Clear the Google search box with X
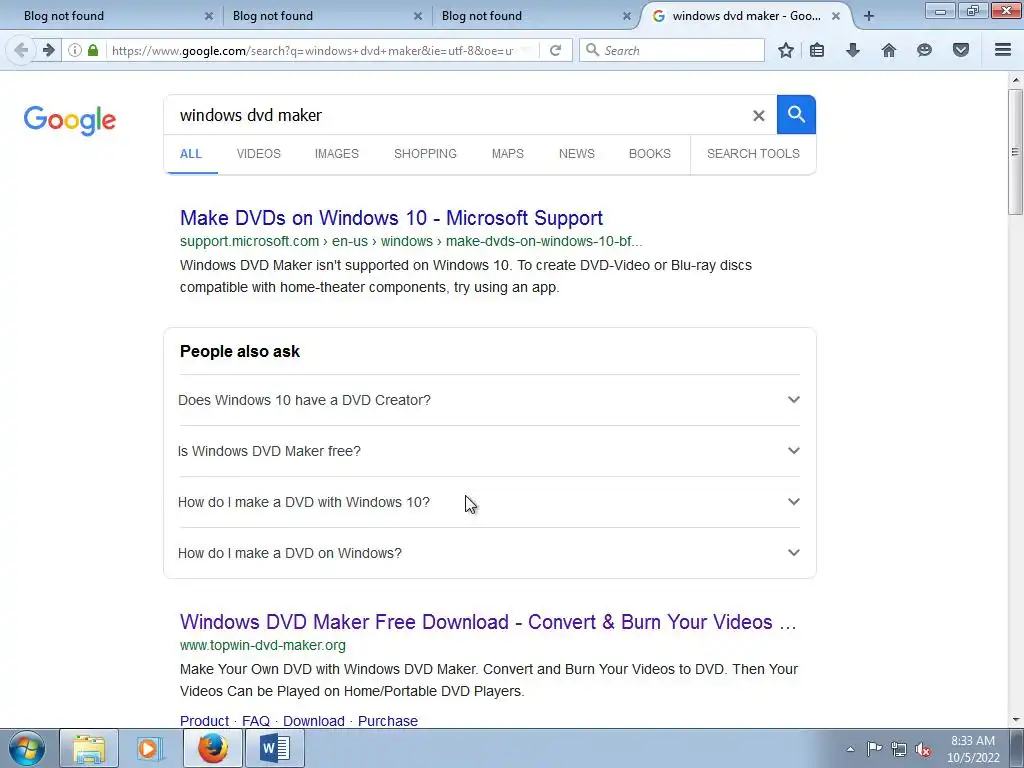The image size is (1024, 768). pos(758,116)
